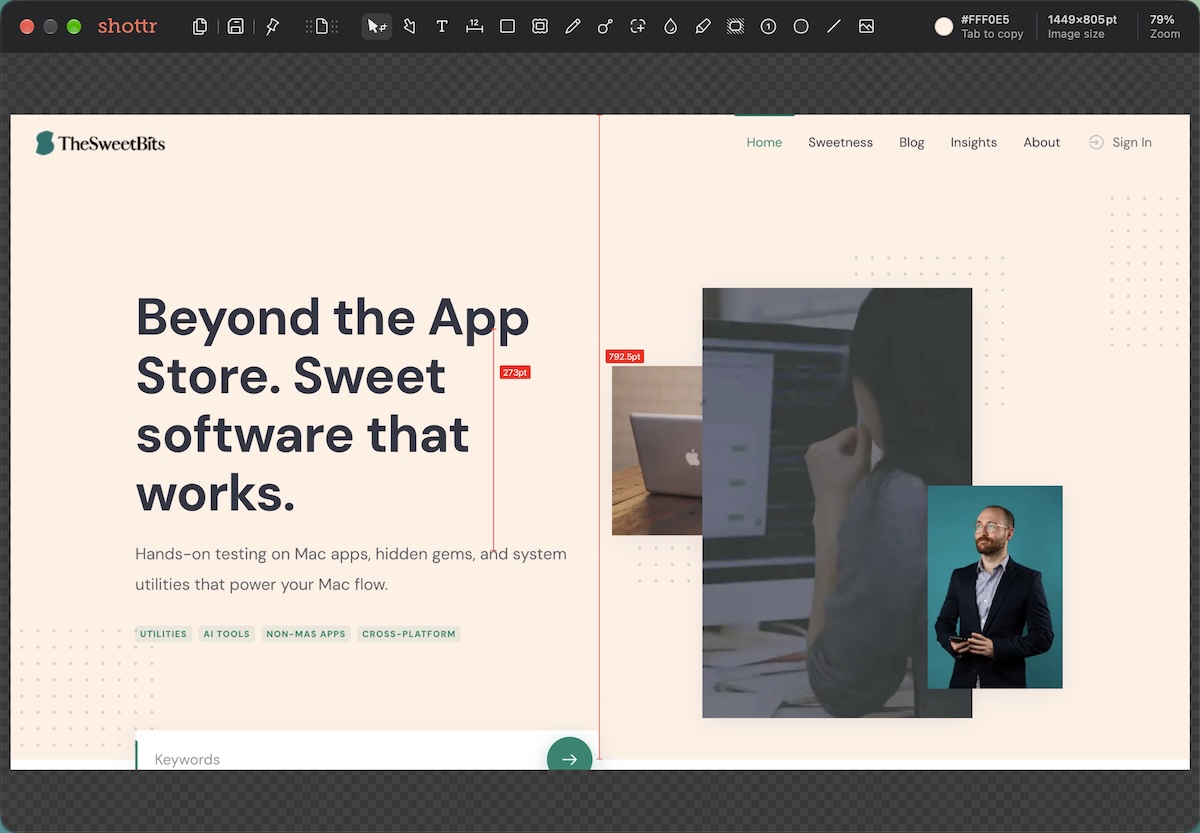This screenshot has height=833, width=1200.
Task: Select the droplet blur tool
Action: point(670,27)
